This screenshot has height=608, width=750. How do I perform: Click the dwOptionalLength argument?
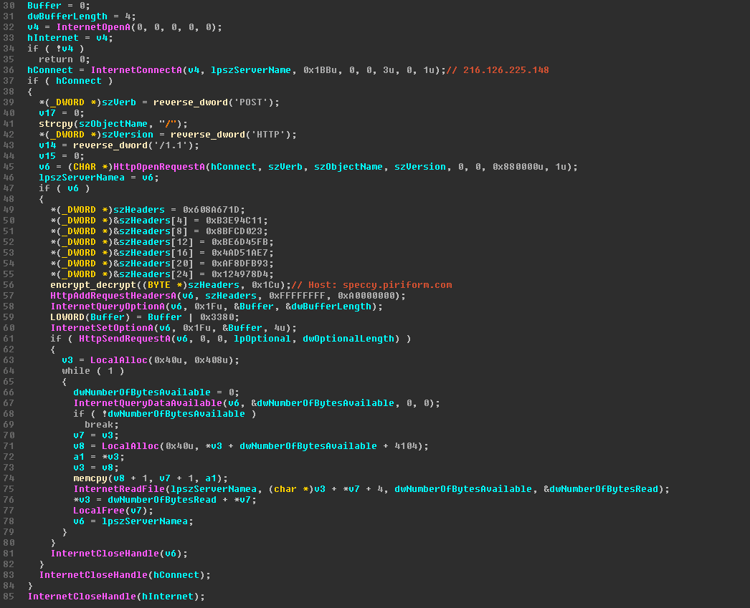348,339
